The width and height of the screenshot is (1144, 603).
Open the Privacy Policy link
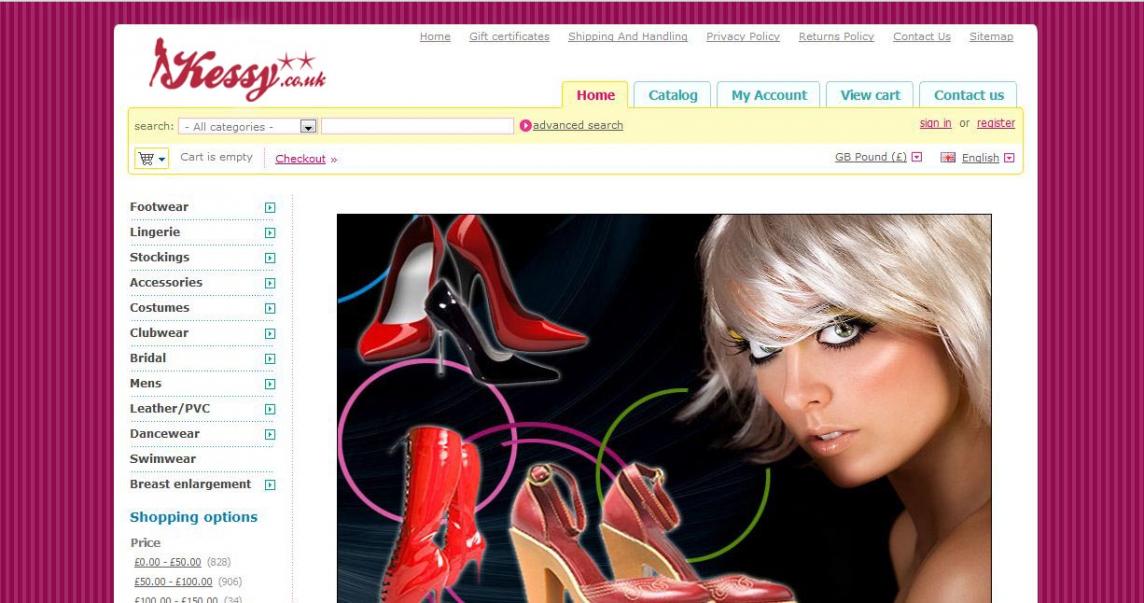click(743, 37)
